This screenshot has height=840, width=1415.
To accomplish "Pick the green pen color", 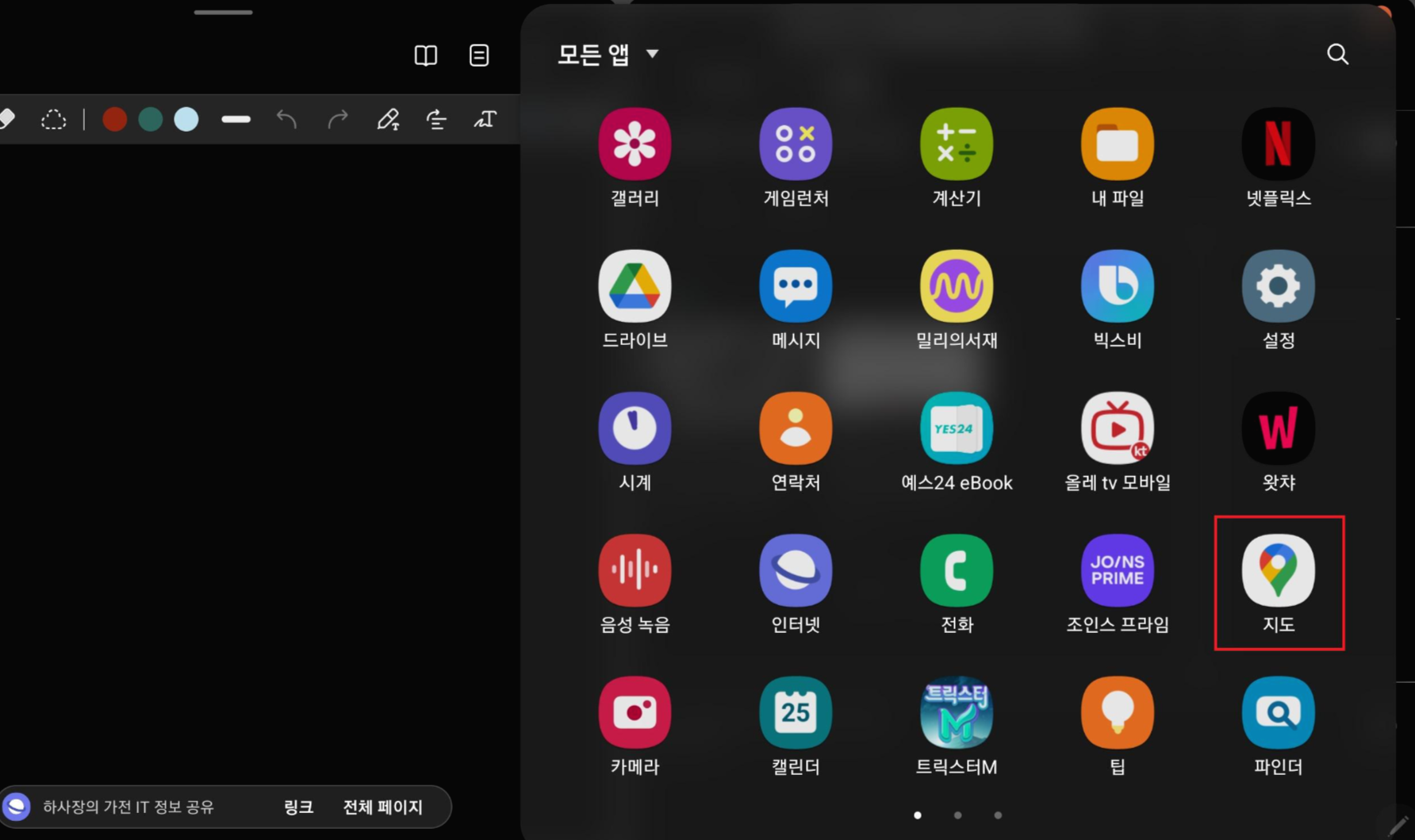I will pos(151,120).
